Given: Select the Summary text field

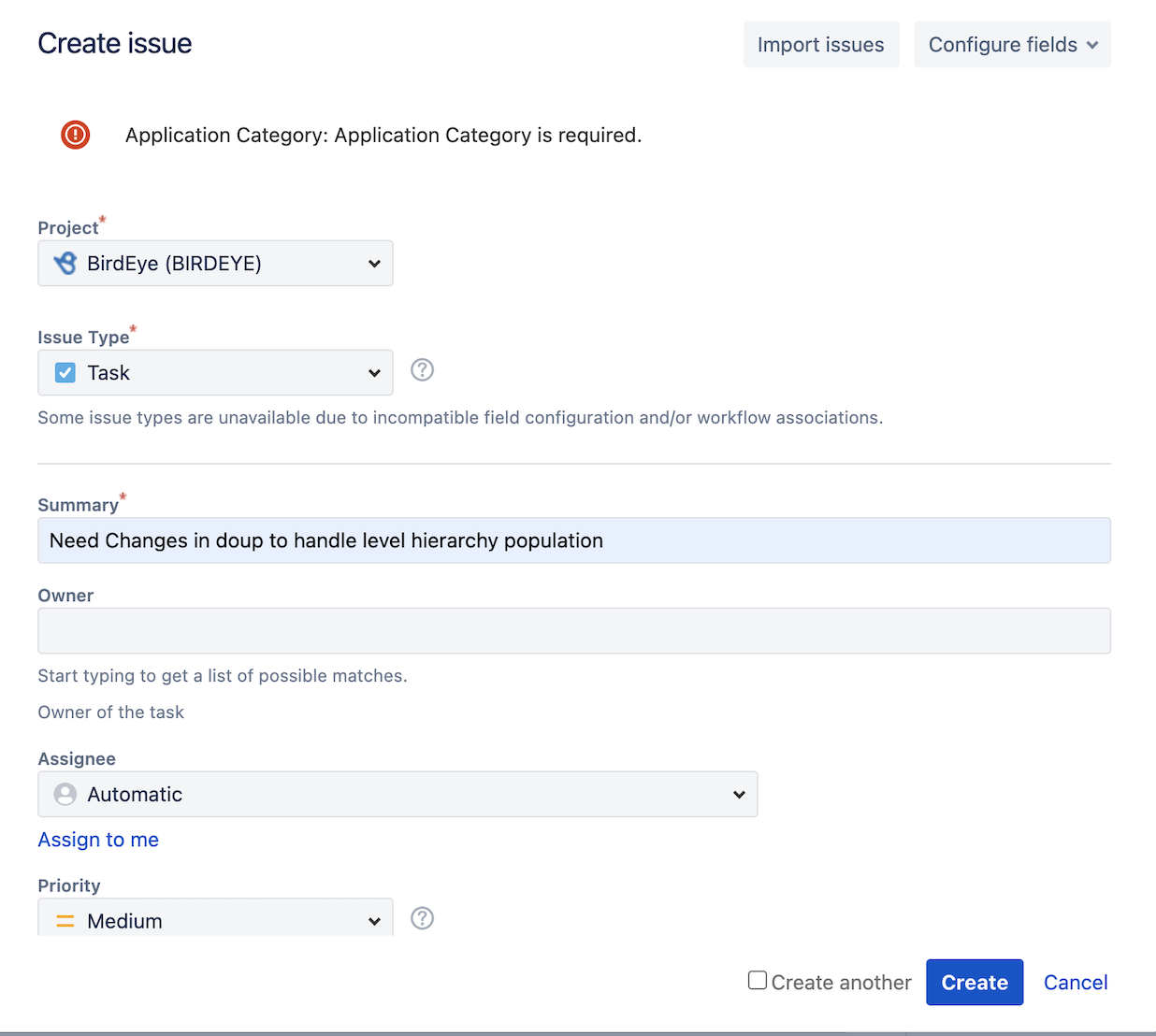Looking at the screenshot, I should (573, 540).
